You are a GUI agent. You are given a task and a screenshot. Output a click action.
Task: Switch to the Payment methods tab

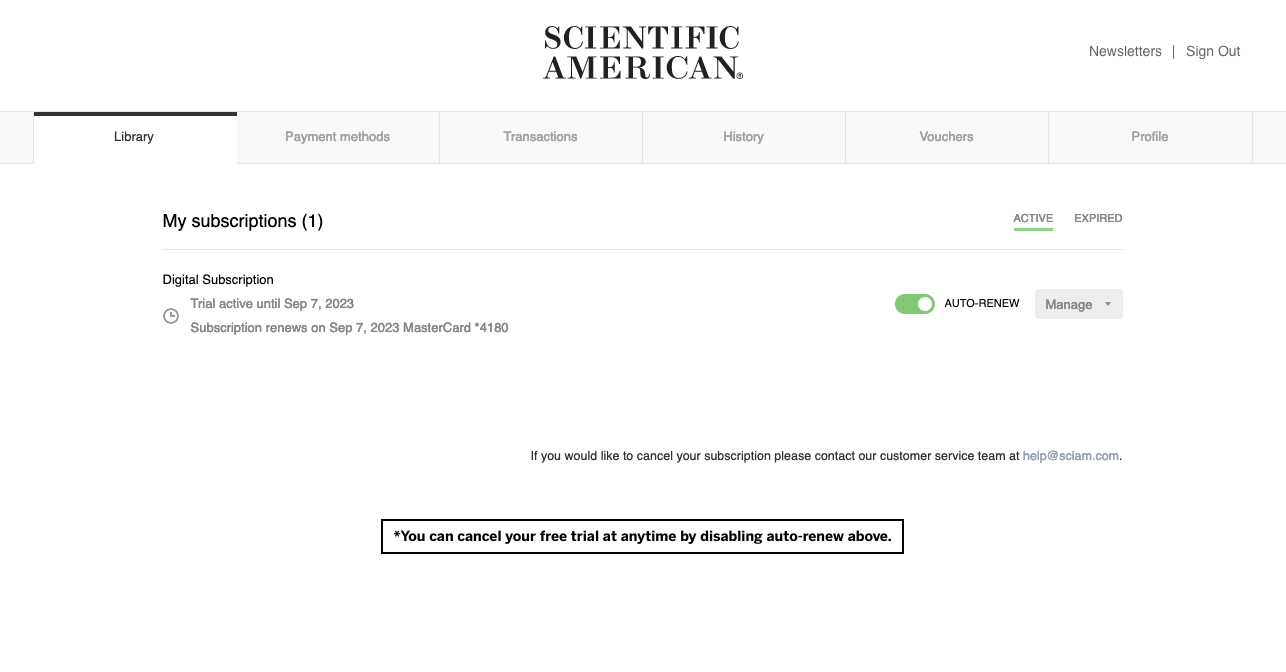tap(337, 137)
